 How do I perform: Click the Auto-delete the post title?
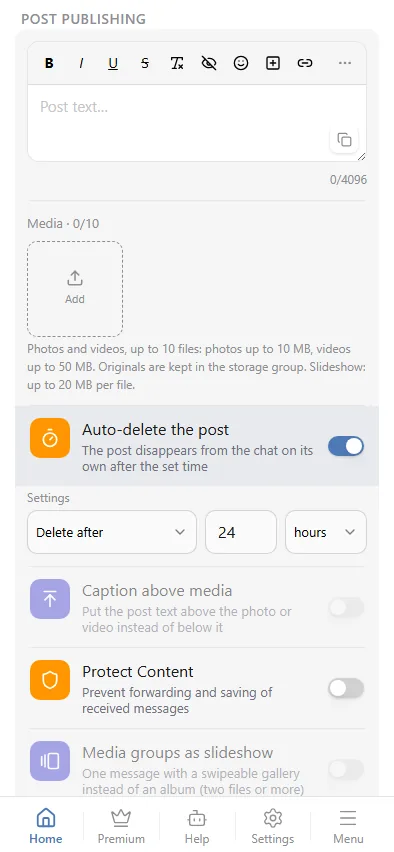(155, 429)
